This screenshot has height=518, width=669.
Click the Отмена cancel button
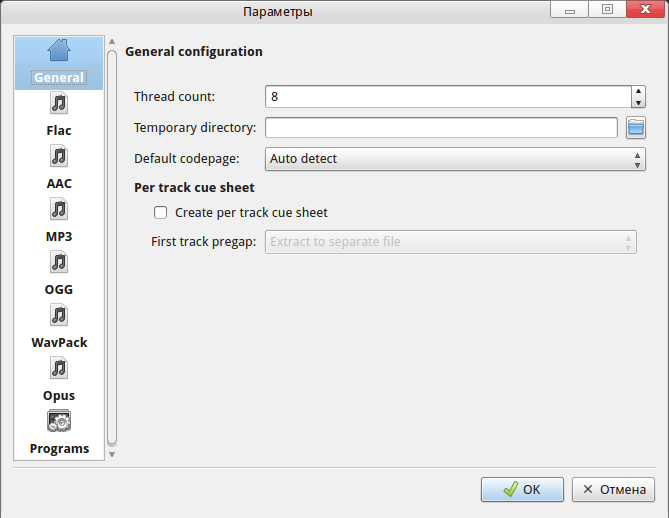coord(613,489)
